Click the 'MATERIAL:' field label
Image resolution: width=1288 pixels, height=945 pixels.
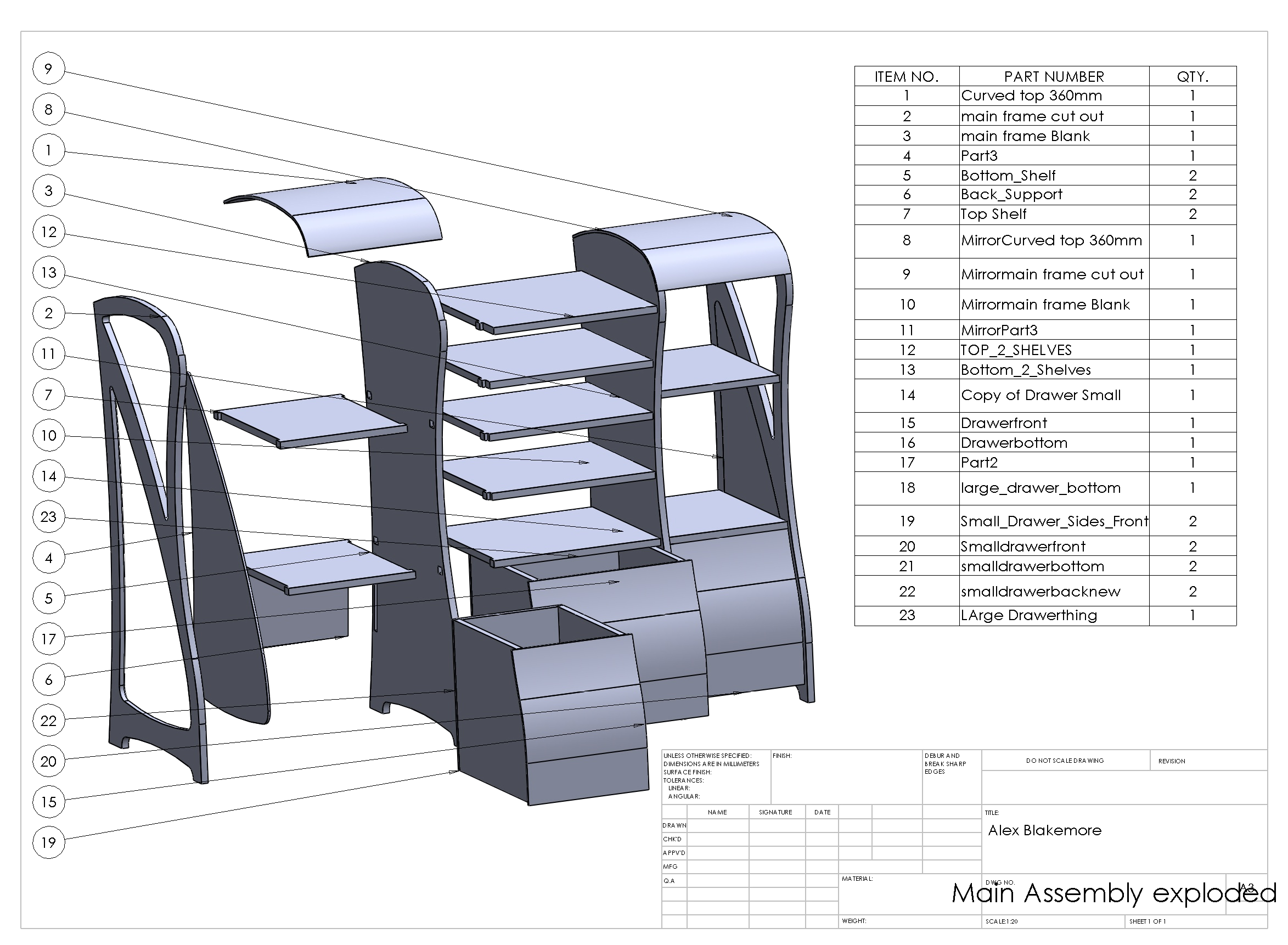(x=857, y=879)
